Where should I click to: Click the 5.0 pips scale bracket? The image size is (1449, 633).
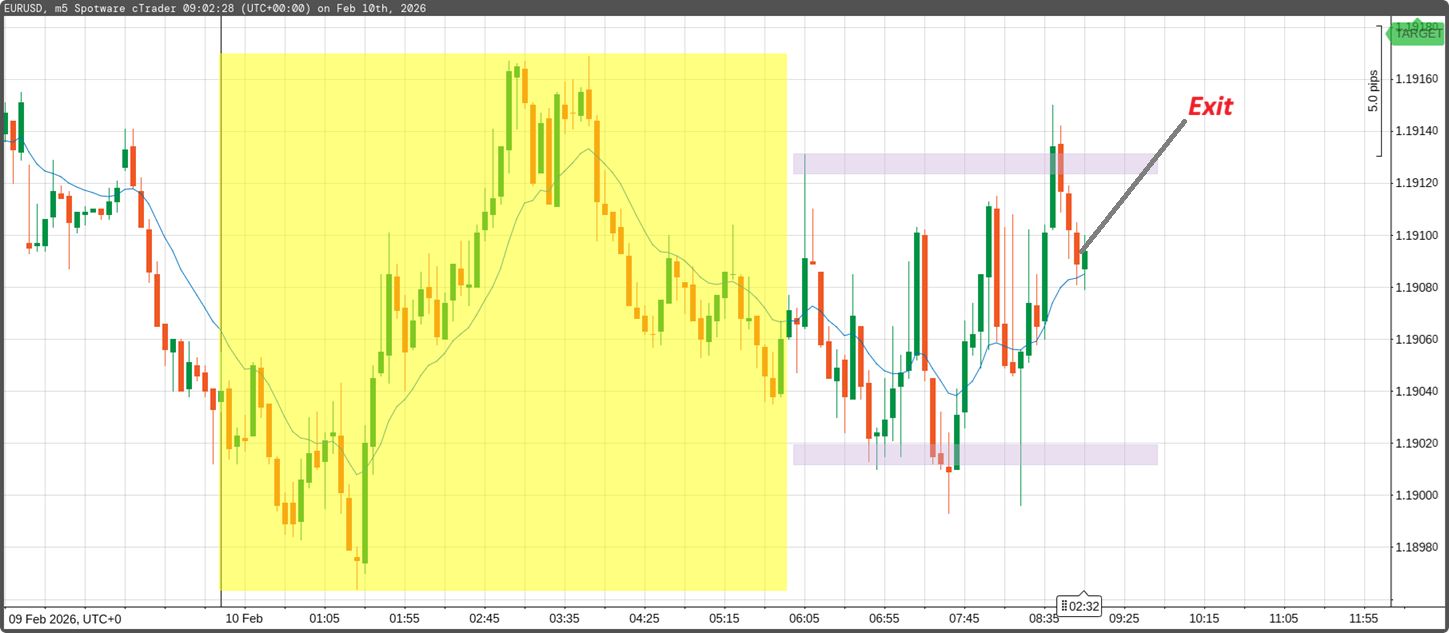pos(1379,92)
